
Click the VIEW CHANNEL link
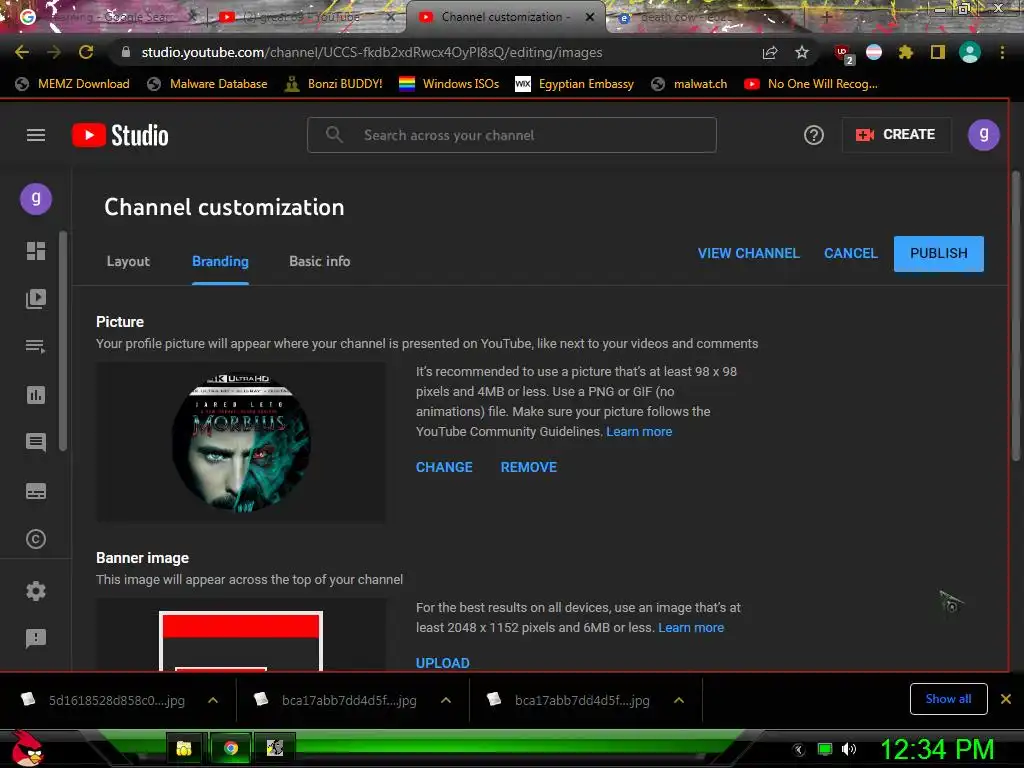point(748,253)
